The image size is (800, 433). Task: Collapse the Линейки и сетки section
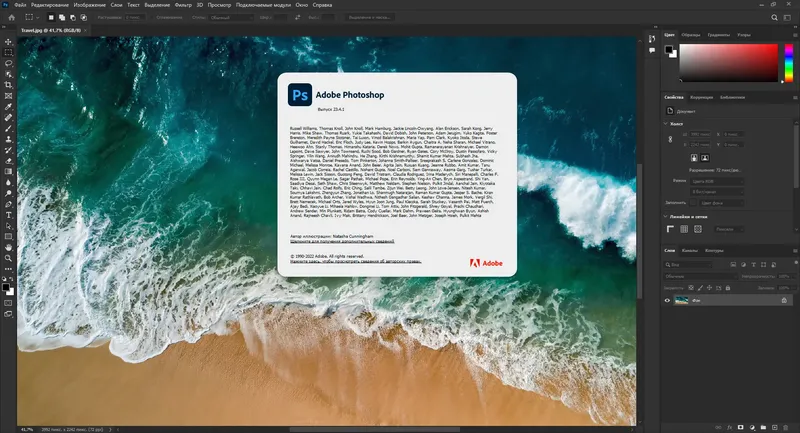coord(666,216)
